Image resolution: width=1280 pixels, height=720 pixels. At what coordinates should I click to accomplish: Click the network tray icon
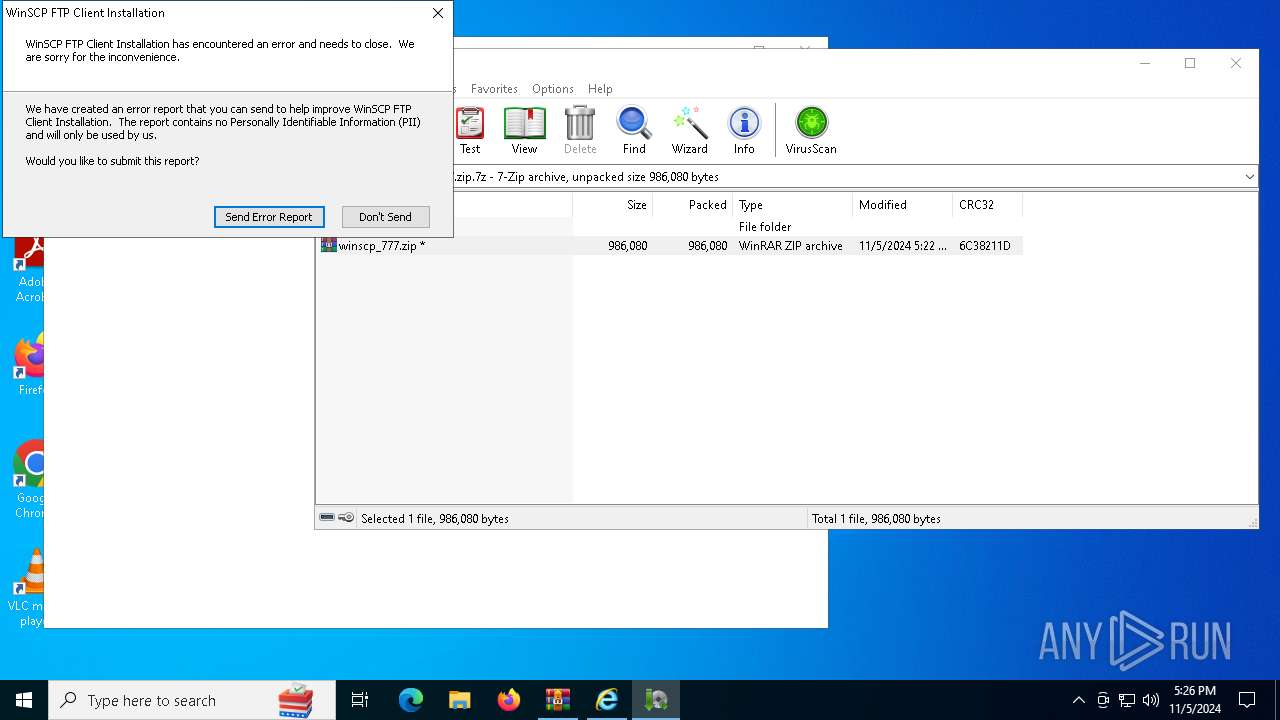pyautogui.click(x=1127, y=700)
